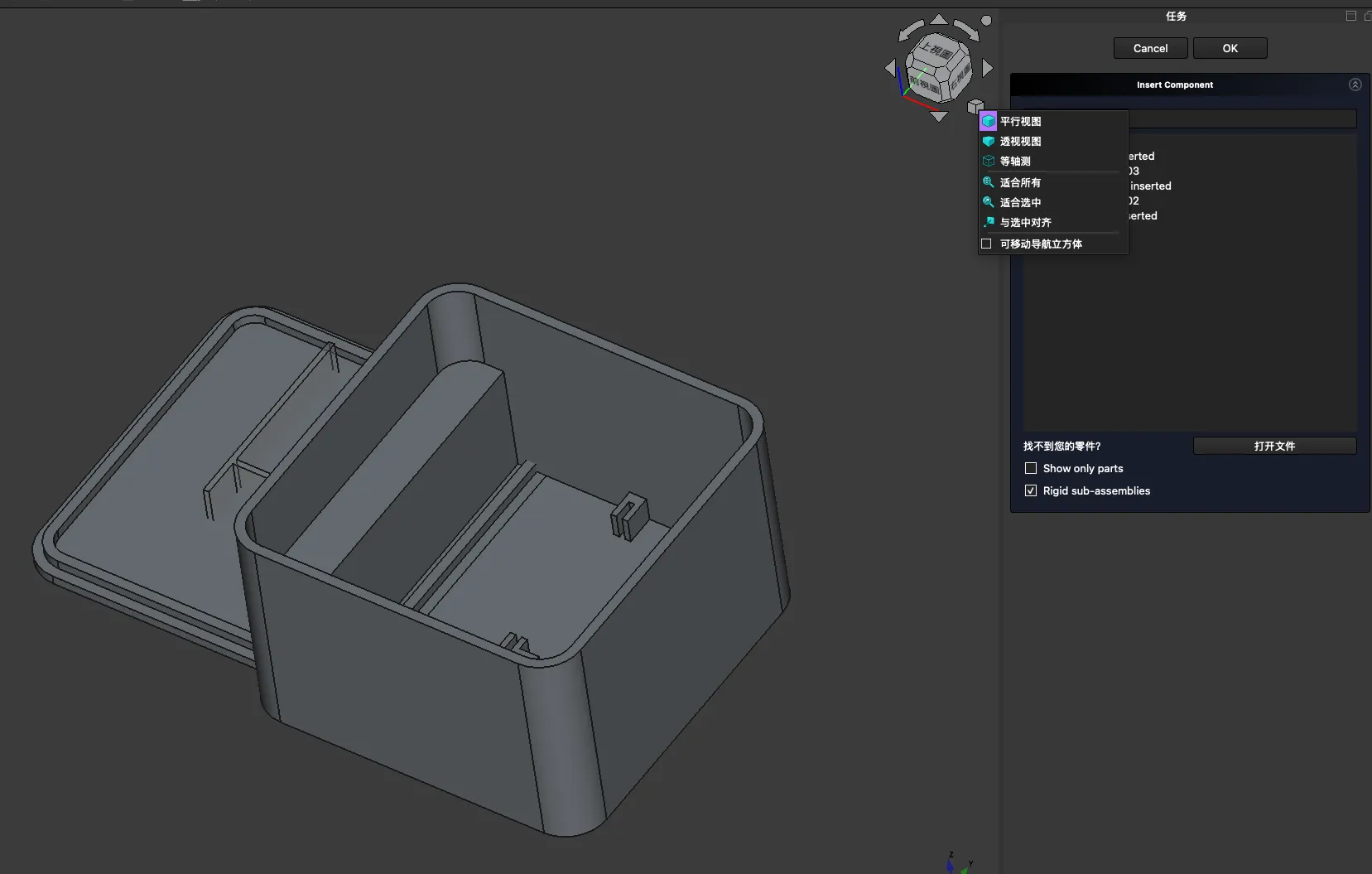Click the round dot beside navigation cube

pos(986,20)
